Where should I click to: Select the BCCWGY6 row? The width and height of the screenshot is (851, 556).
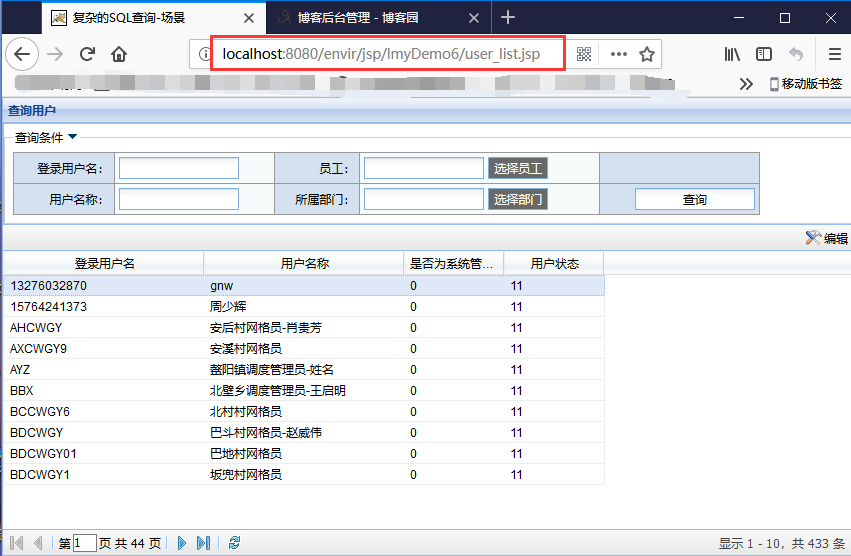coord(304,412)
